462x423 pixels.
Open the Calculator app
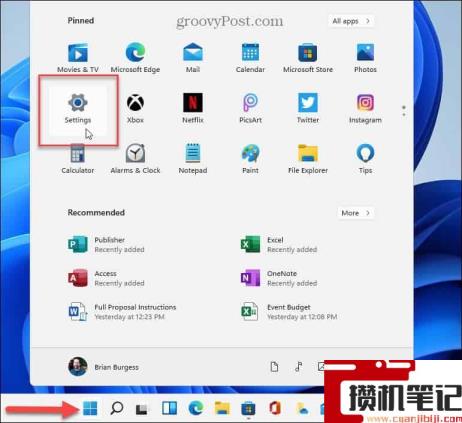click(x=78, y=159)
